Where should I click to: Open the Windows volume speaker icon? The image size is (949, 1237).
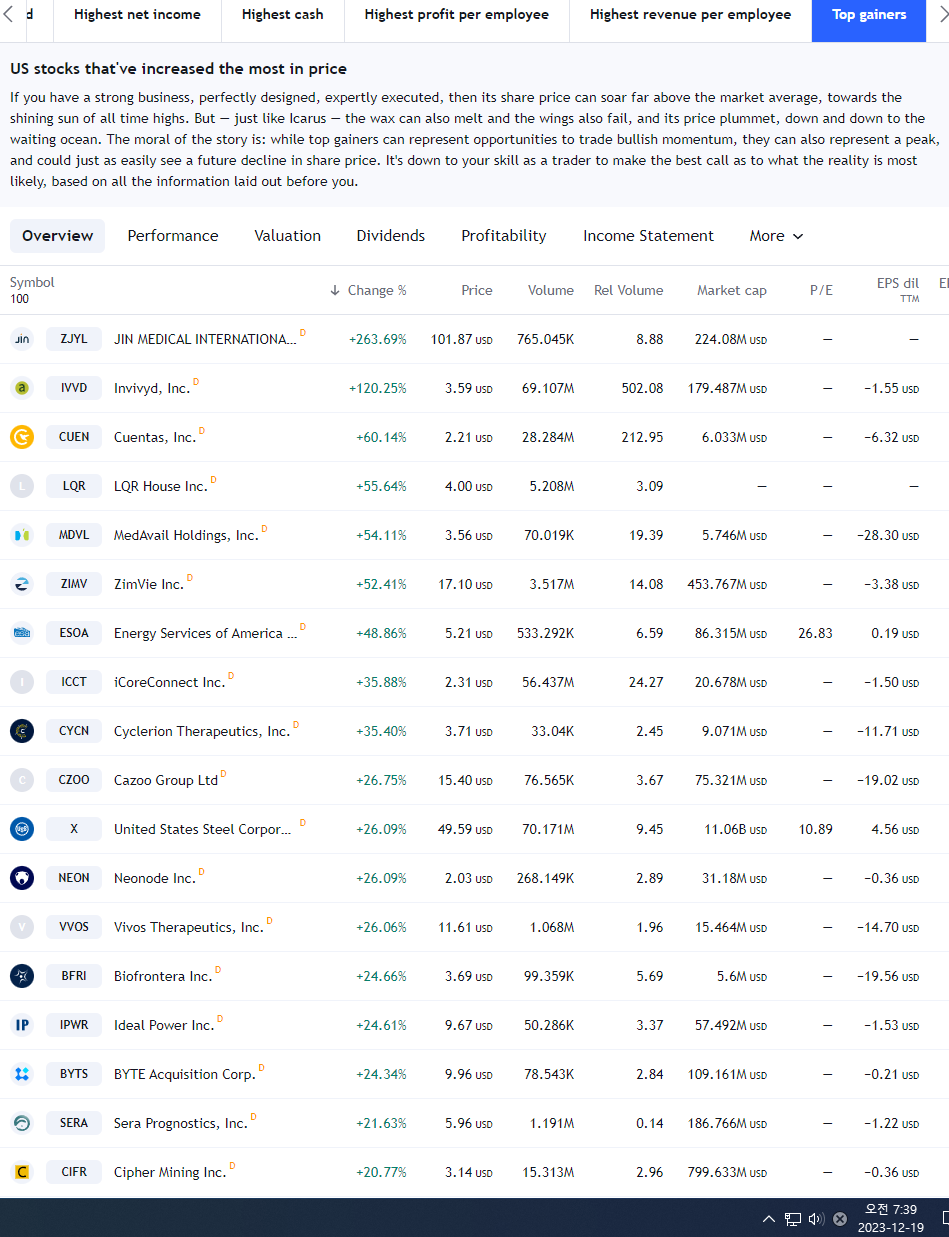(x=816, y=1219)
